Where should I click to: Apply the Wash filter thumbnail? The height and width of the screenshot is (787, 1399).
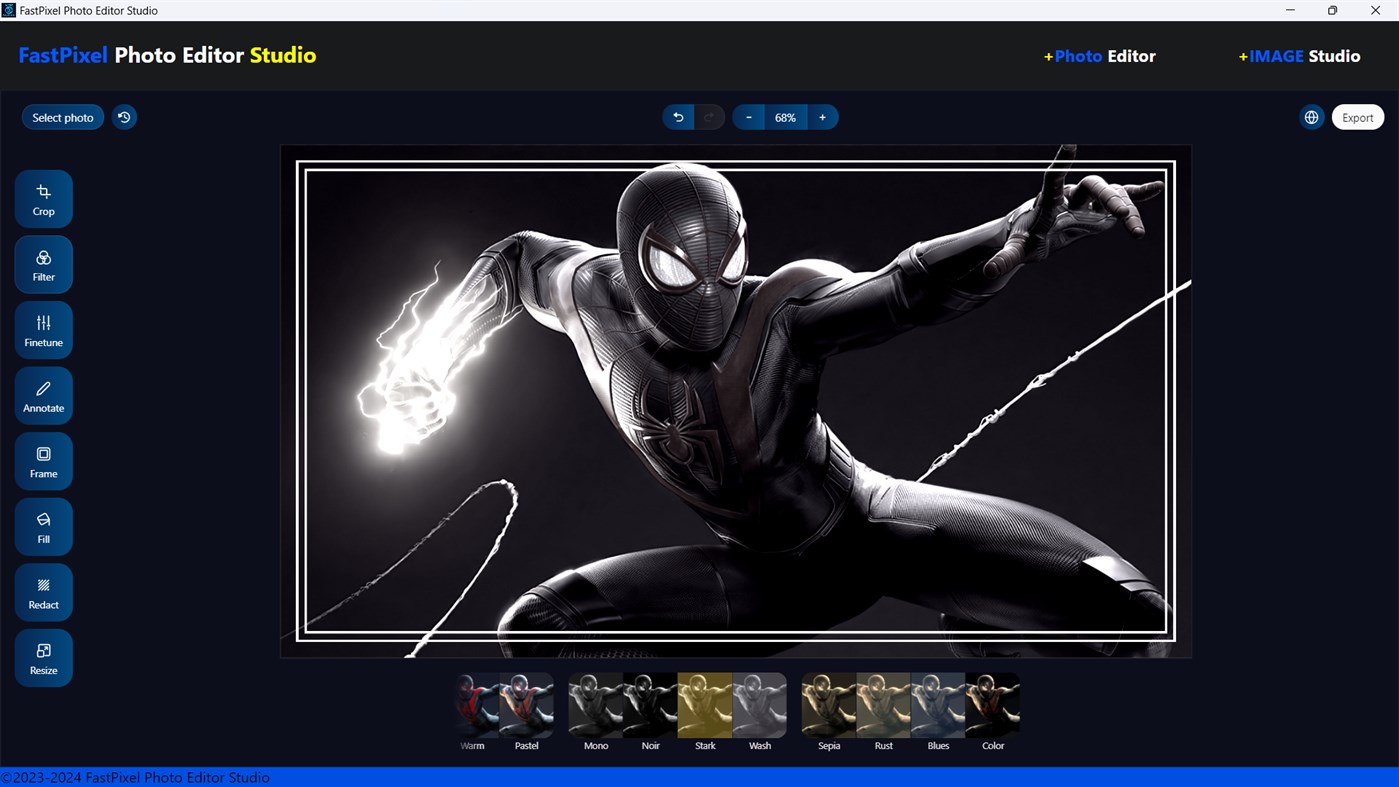[760, 712]
